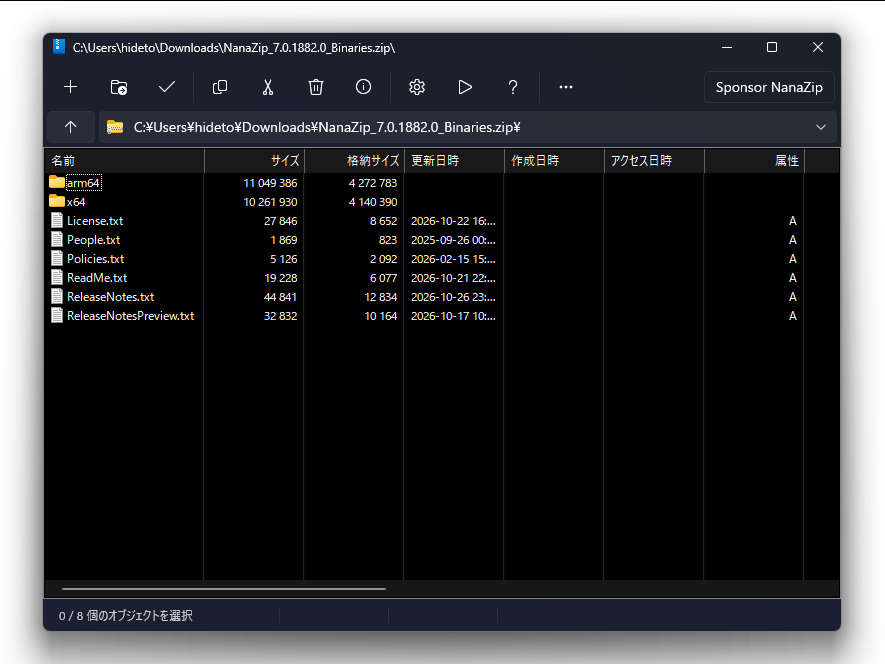Click the status bar selection count text

point(125,615)
